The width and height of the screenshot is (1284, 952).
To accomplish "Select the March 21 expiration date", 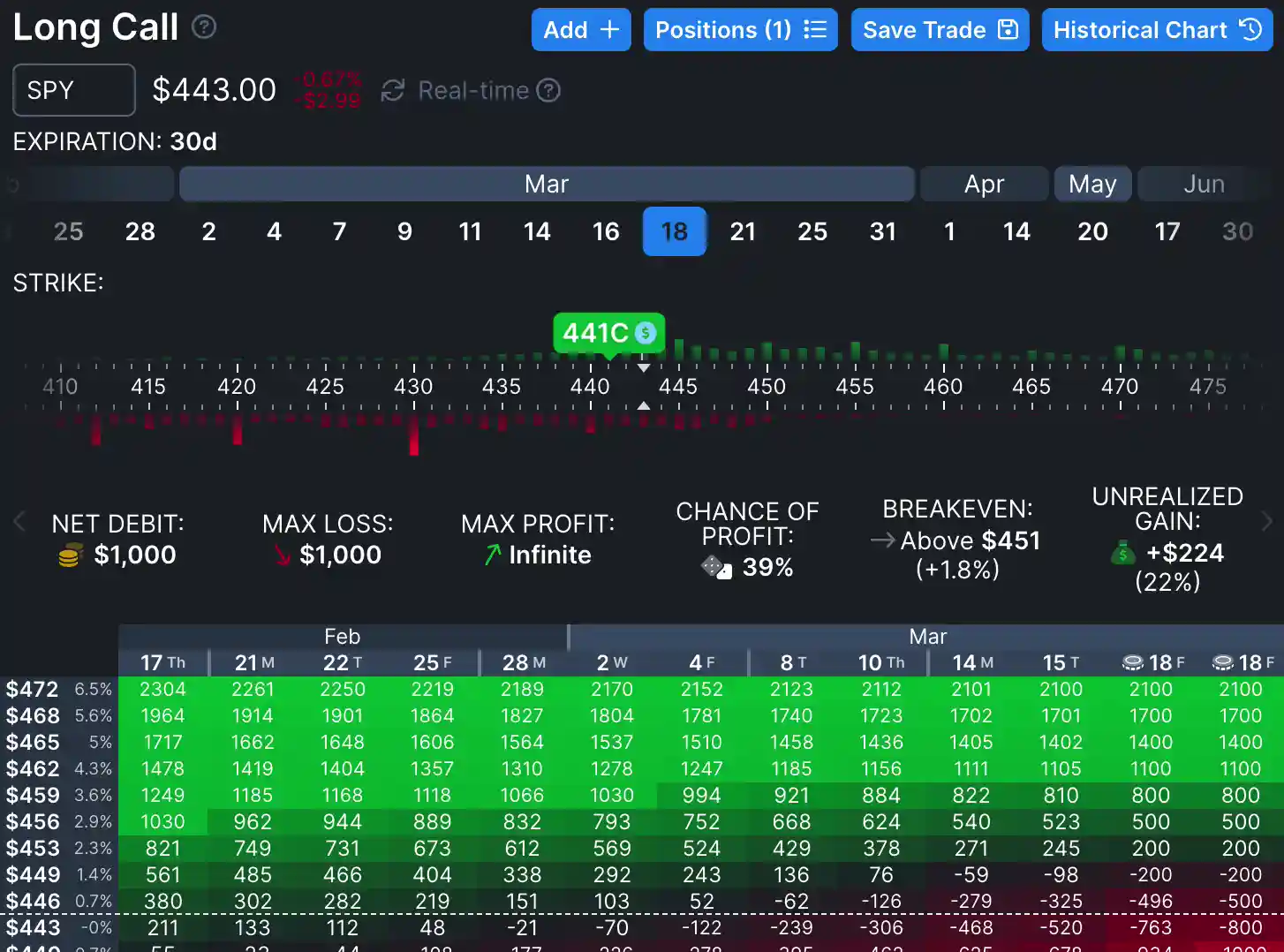I will (743, 231).
